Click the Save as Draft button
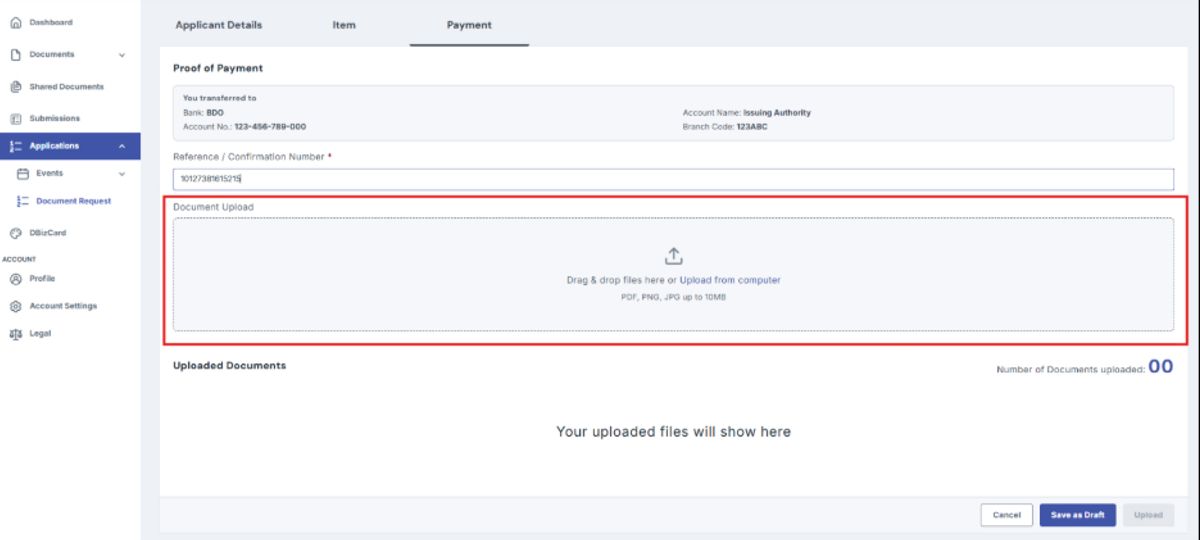This screenshot has height=540, width=1200. click(1077, 515)
